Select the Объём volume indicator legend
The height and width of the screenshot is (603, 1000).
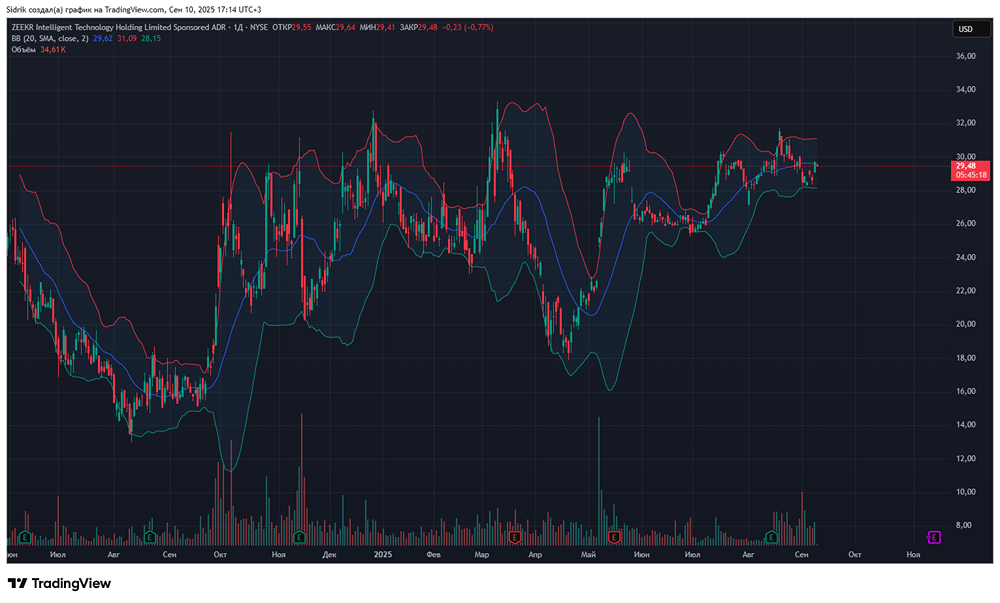tap(23, 49)
